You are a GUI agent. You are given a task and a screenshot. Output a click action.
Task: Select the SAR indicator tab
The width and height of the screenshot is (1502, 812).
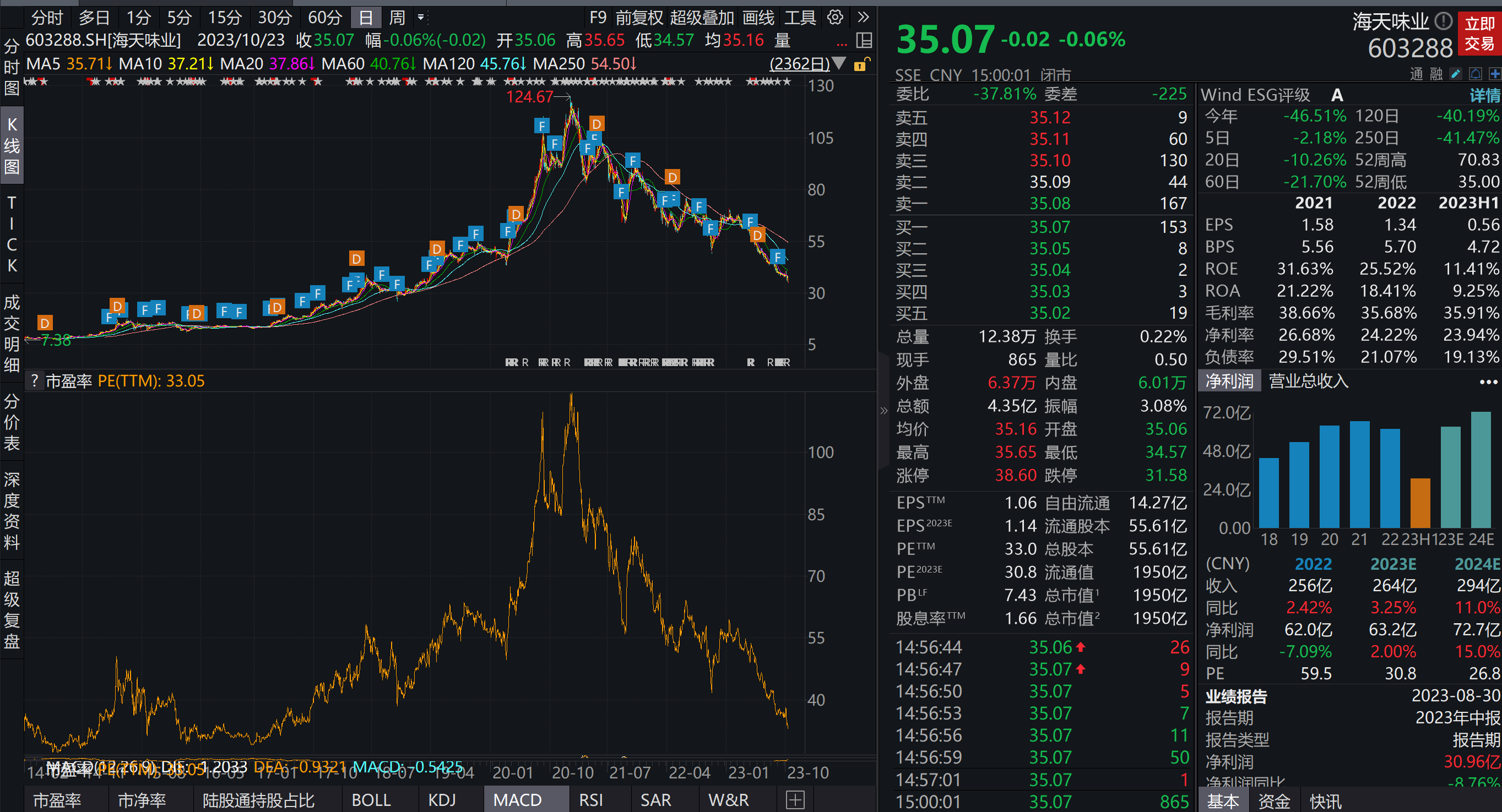pyautogui.click(x=656, y=800)
